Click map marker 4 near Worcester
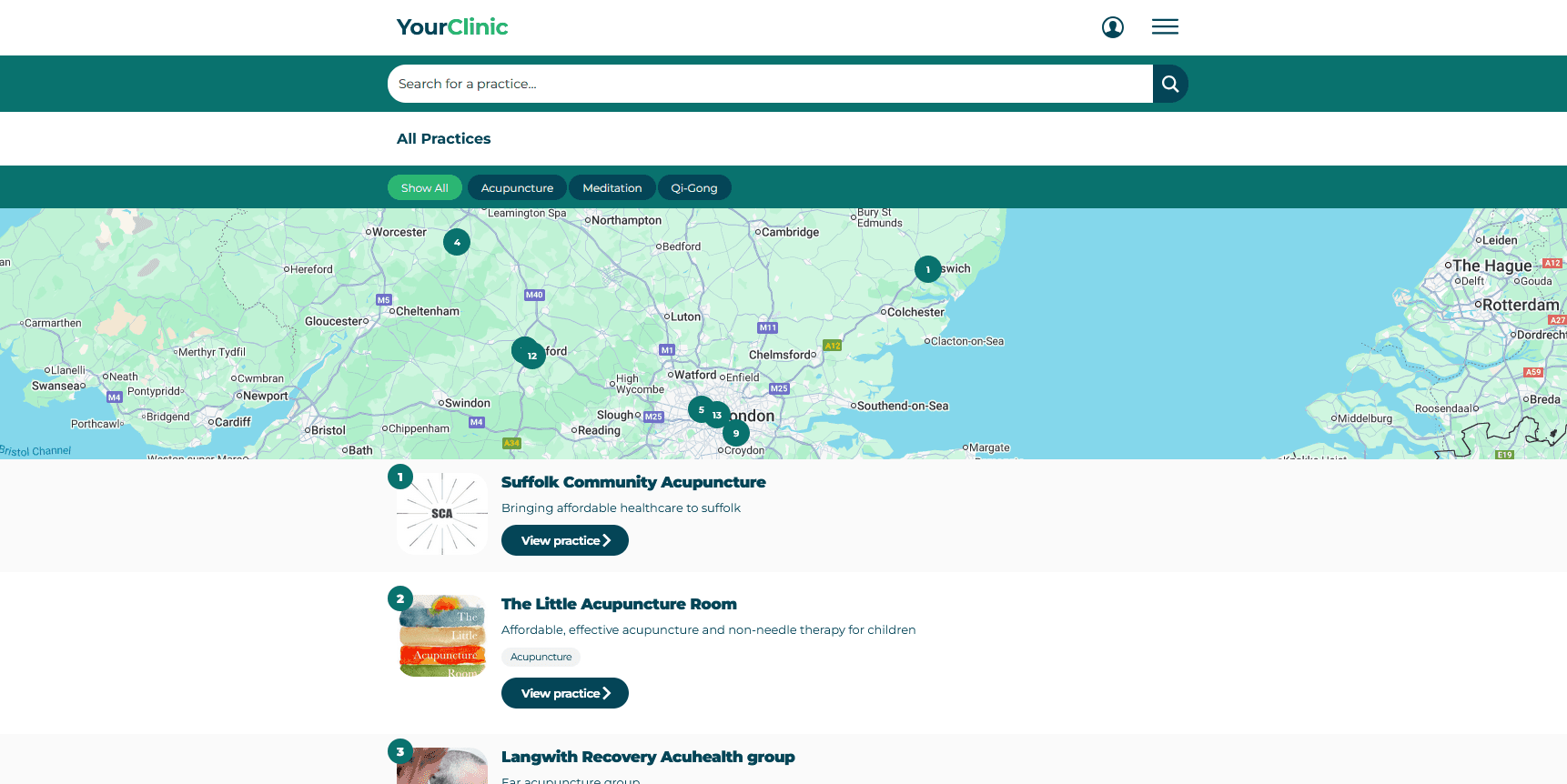This screenshot has height=784, width=1567. [457, 242]
